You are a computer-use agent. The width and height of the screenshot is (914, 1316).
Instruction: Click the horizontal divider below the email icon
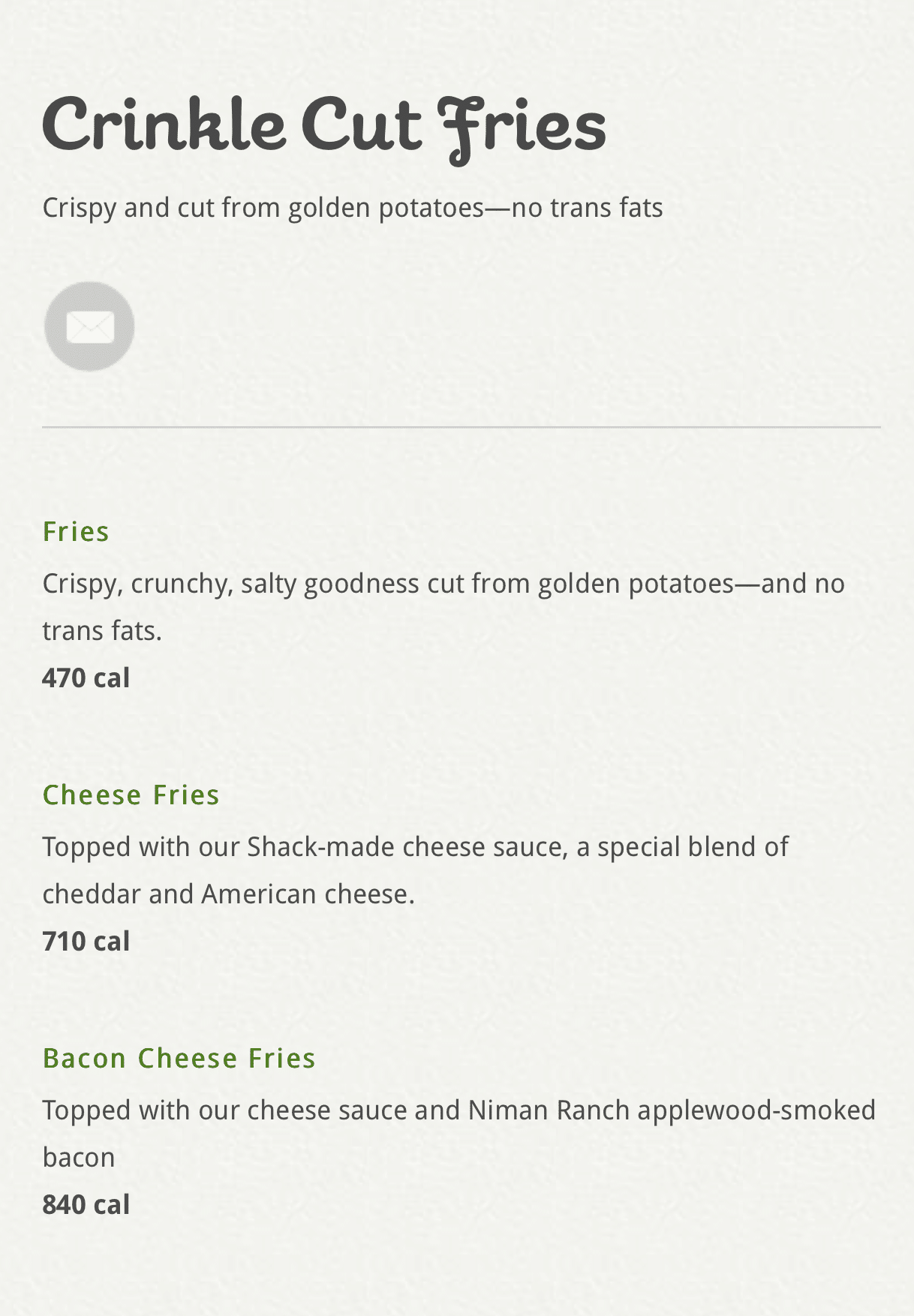click(x=461, y=427)
